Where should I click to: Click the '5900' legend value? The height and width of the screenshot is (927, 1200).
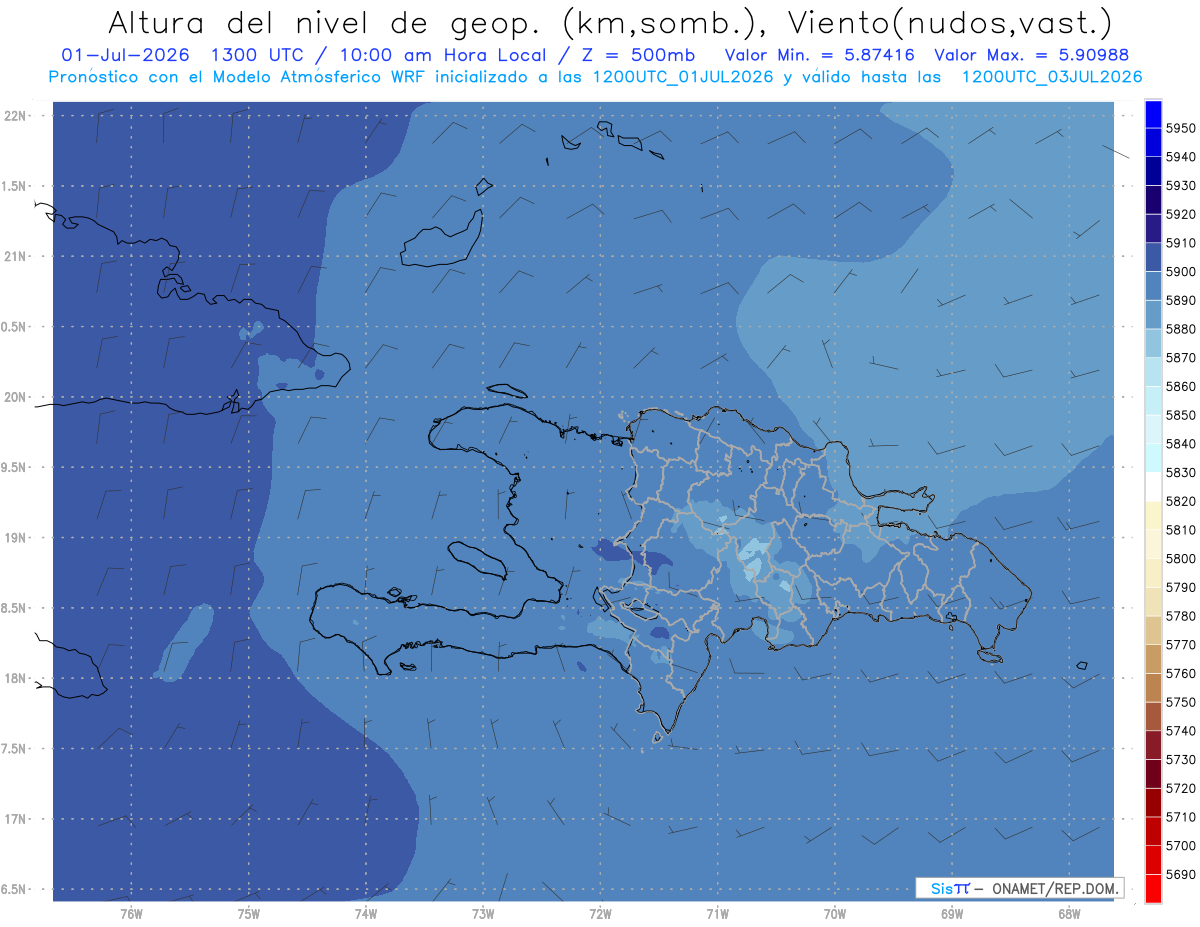tap(1180, 271)
